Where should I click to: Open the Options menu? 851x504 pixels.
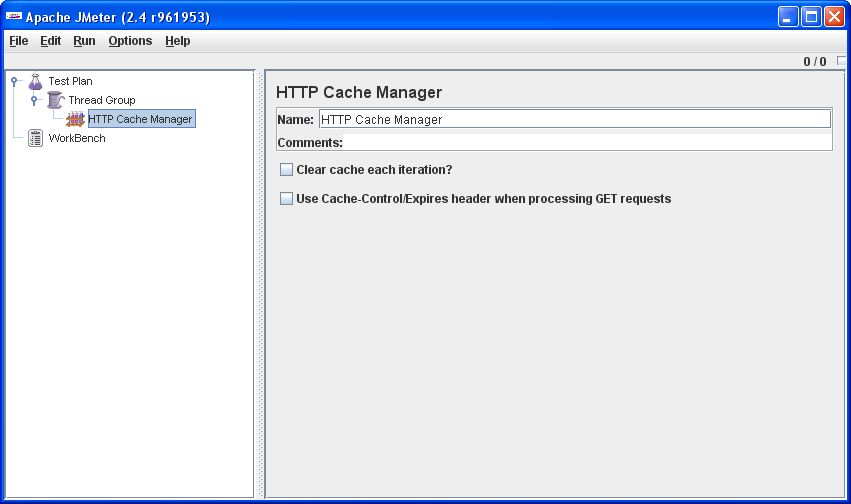[130, 41]
